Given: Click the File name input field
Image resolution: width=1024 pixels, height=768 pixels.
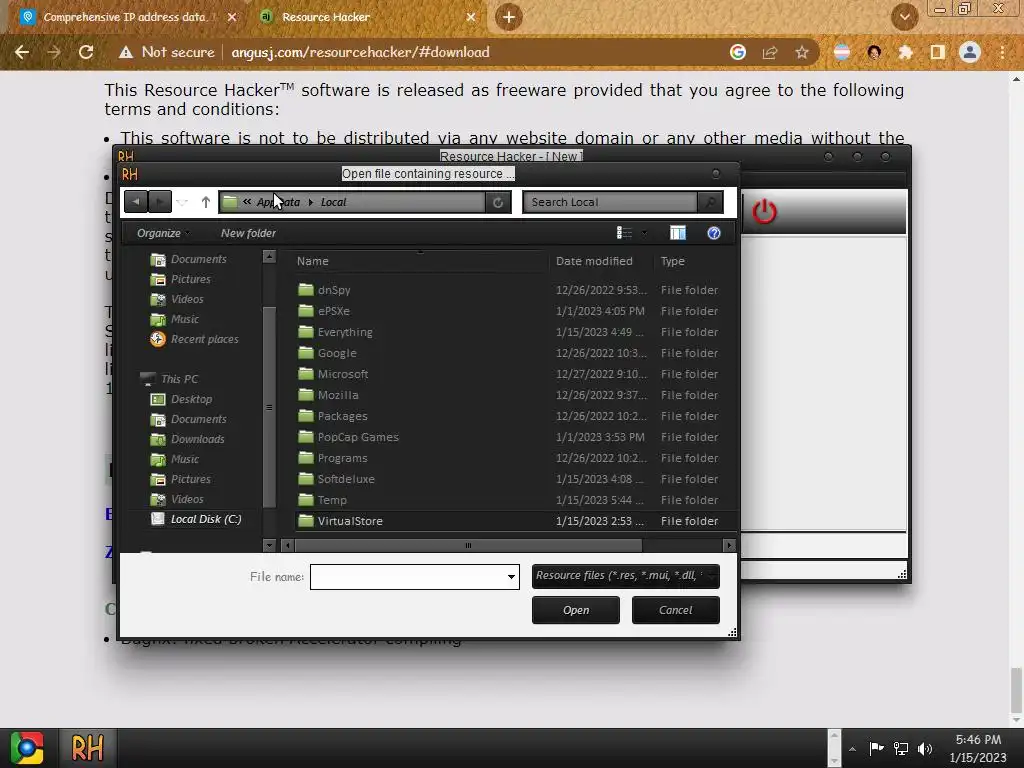Looking at the screenshot, I should click(408, 577).
